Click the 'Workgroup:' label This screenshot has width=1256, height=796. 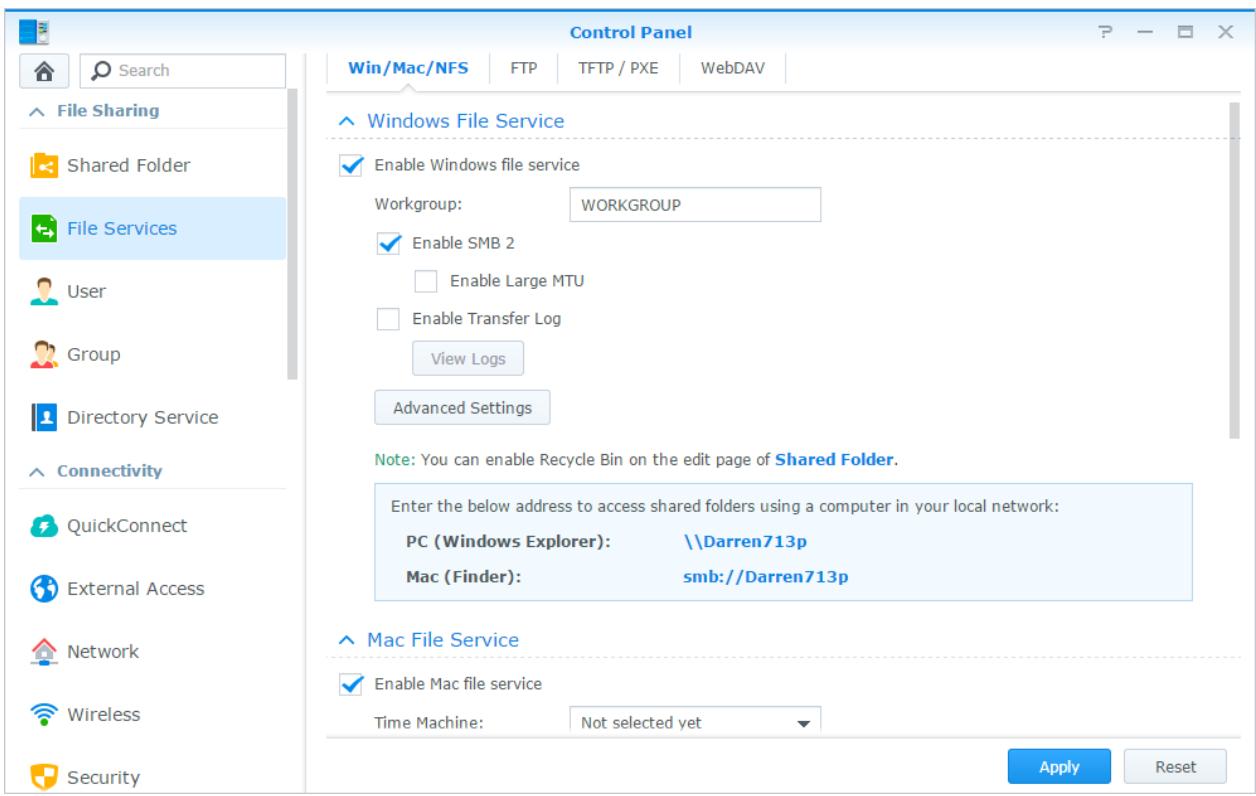pyautogui.click(x=419, y=205)
